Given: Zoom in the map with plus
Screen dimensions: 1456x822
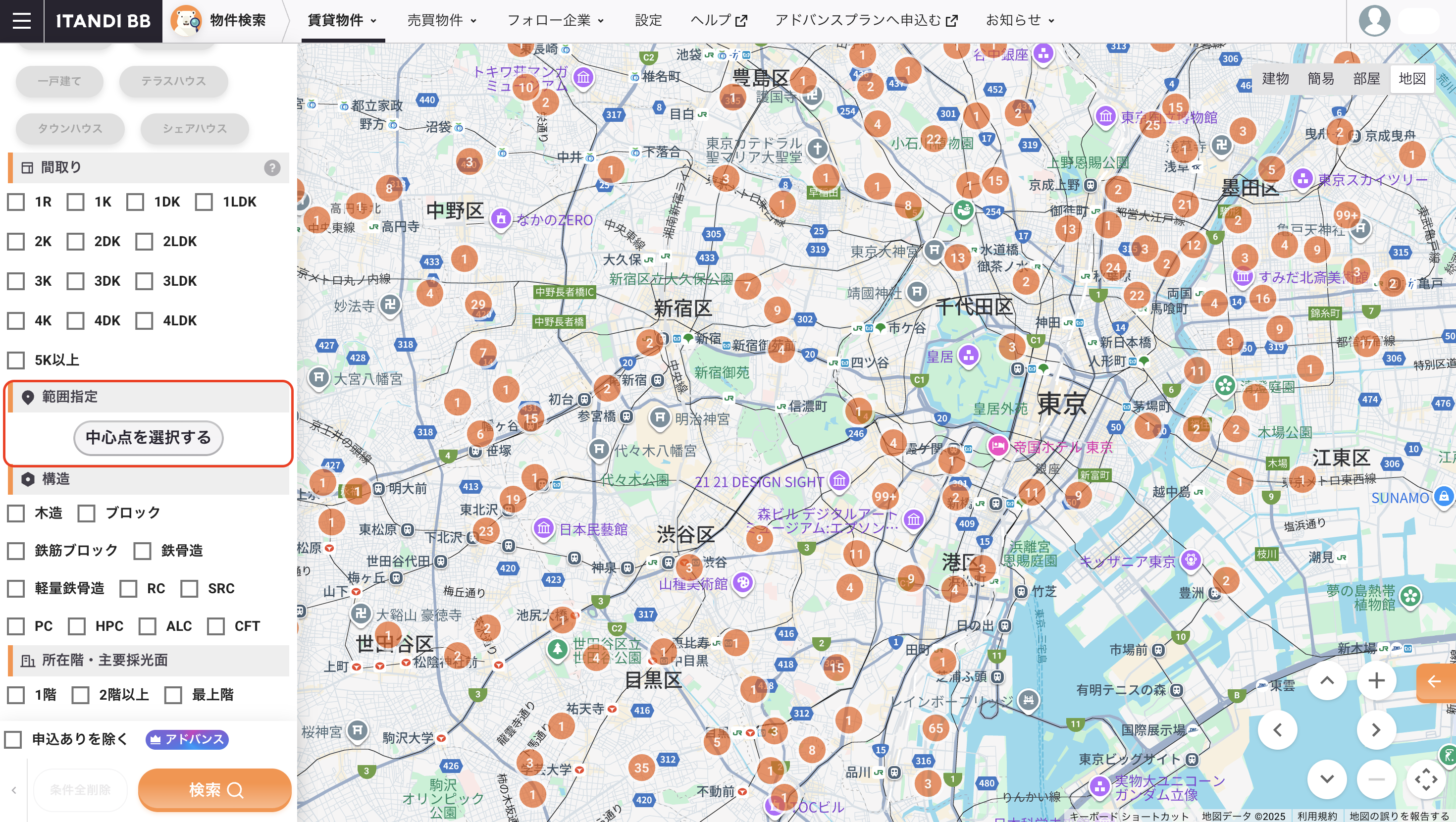Looking at the screenshot, I should coord(1376,681).
